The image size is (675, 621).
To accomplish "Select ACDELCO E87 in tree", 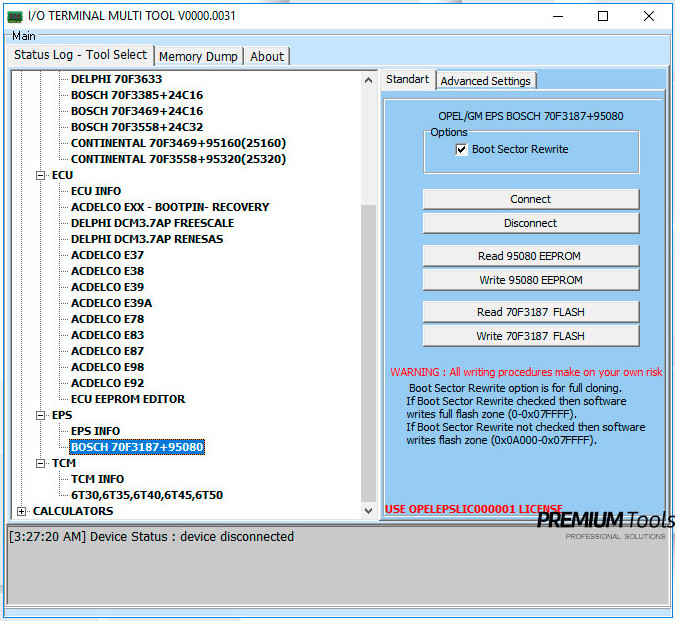I will (x=107, y=351).
